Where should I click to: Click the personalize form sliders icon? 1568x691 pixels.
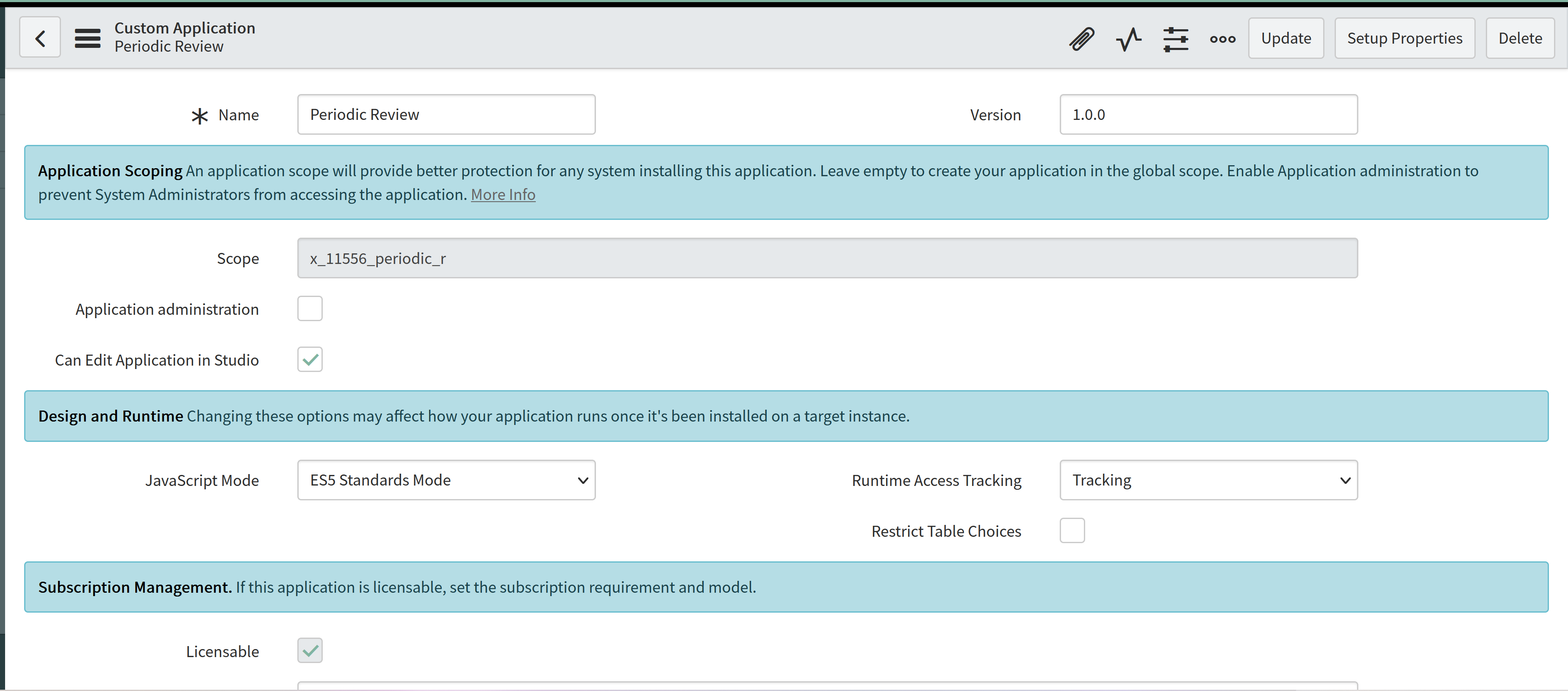[1175, 39]
